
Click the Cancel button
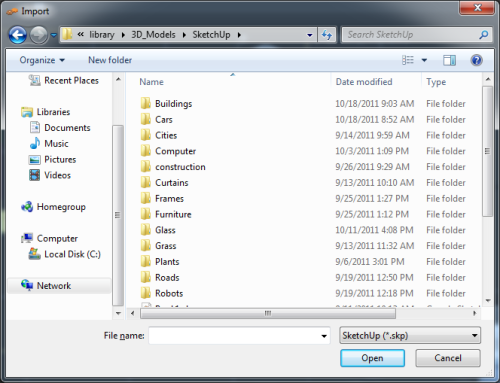[x=448, y=358]
